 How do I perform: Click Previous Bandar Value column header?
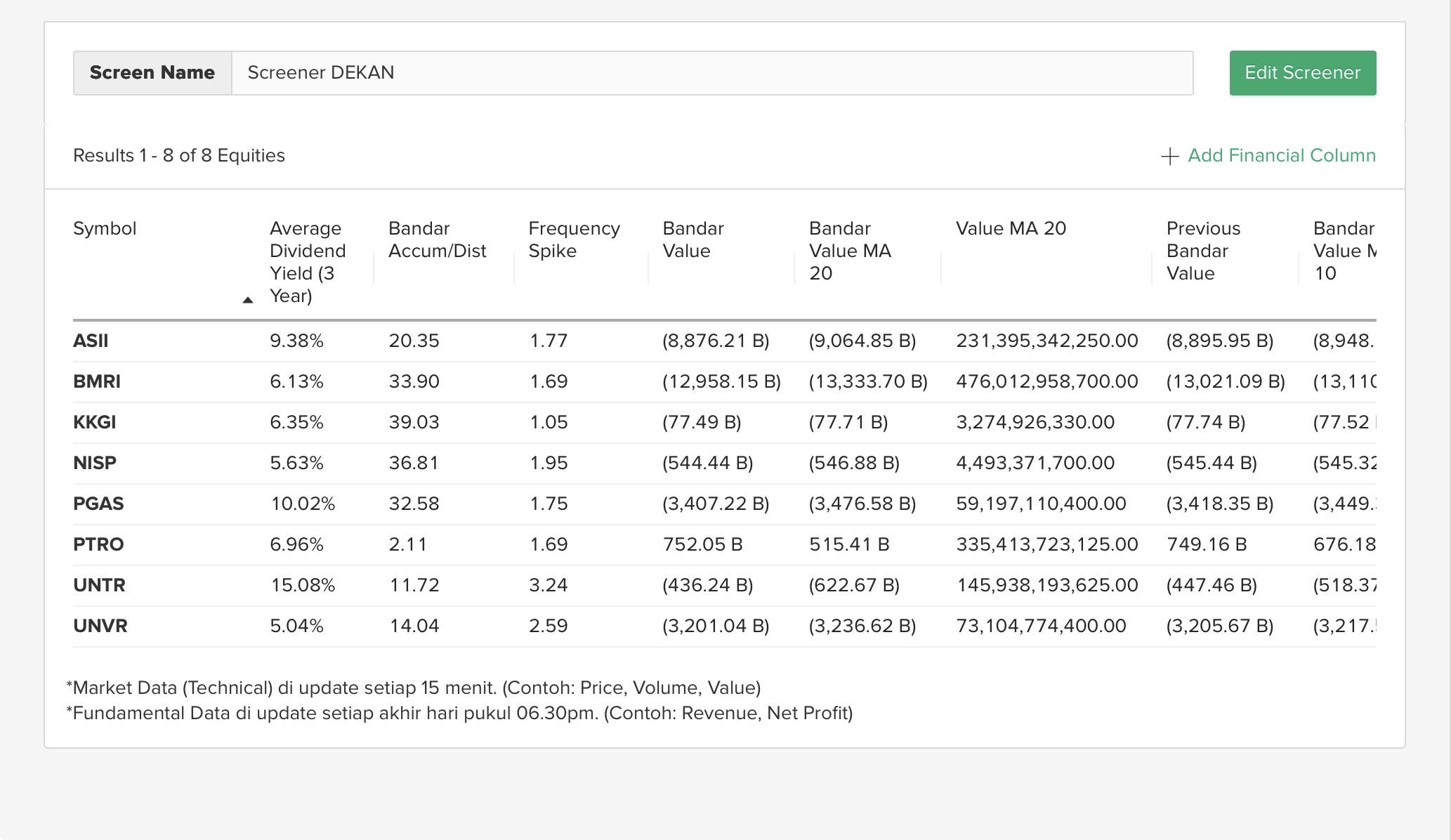tap(1203, 251)
